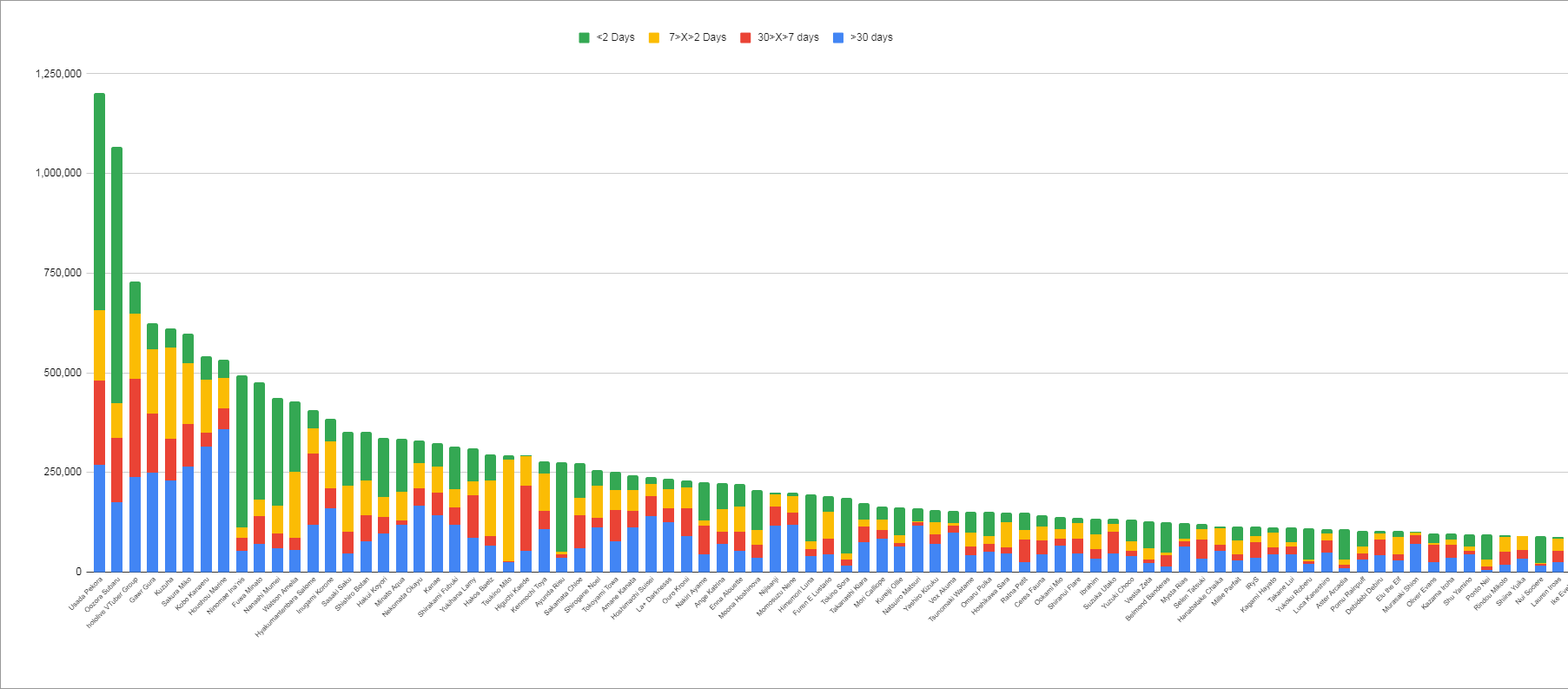The image size is (1568, 689).
Task: Click the green '<2 Days' legend swatch
Action: pos(584,37)
